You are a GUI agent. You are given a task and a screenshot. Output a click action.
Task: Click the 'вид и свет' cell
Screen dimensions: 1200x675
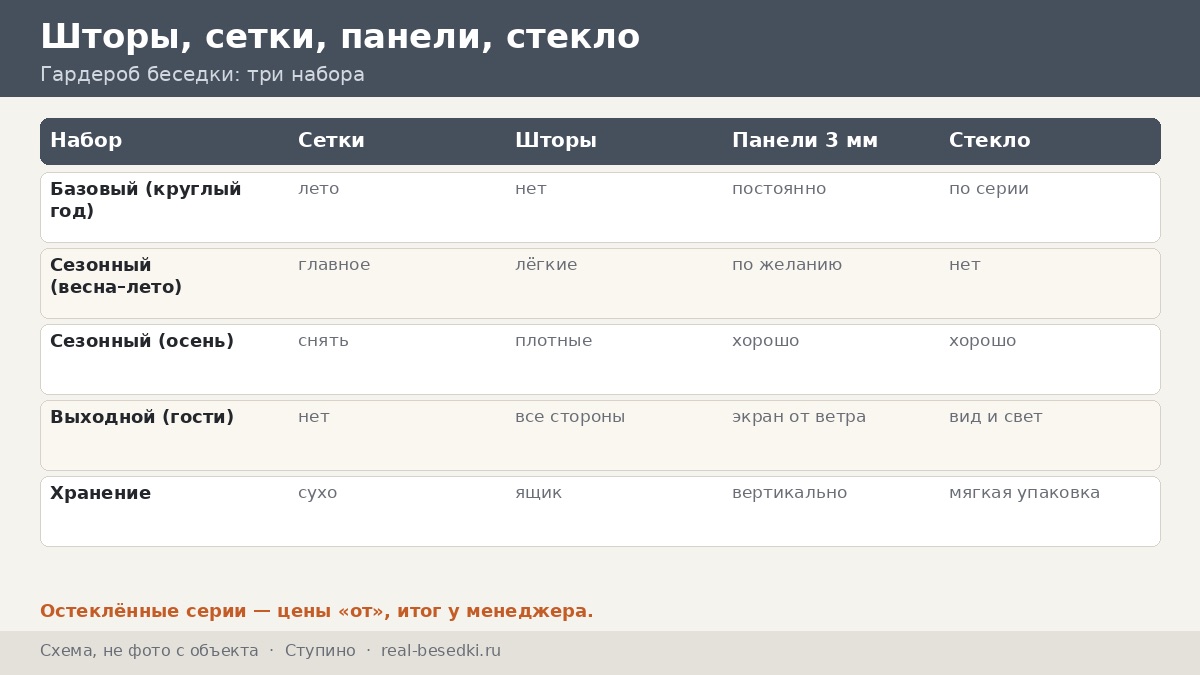point(996,417)
